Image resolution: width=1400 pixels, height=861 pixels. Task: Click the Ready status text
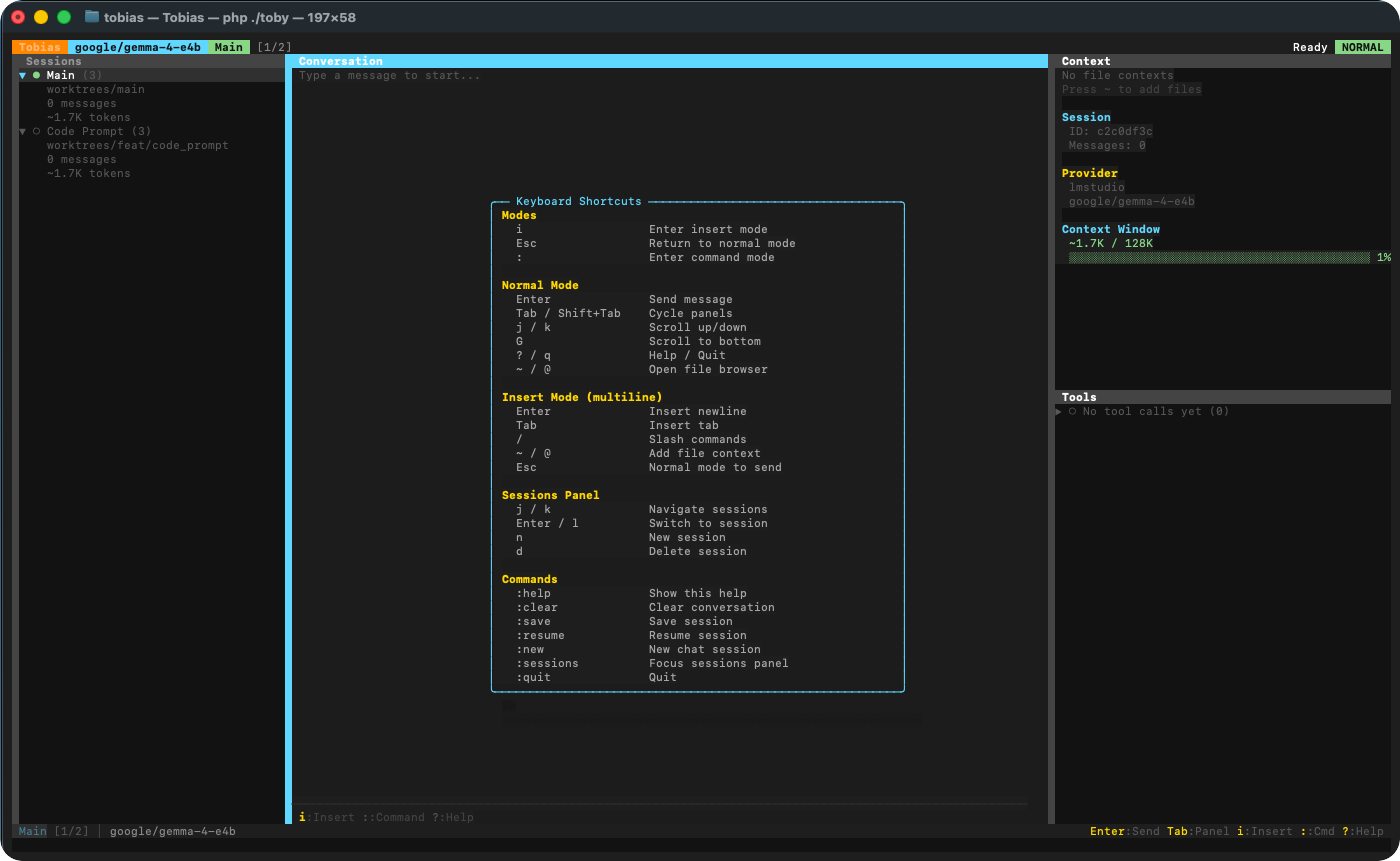pos(1310,47)
